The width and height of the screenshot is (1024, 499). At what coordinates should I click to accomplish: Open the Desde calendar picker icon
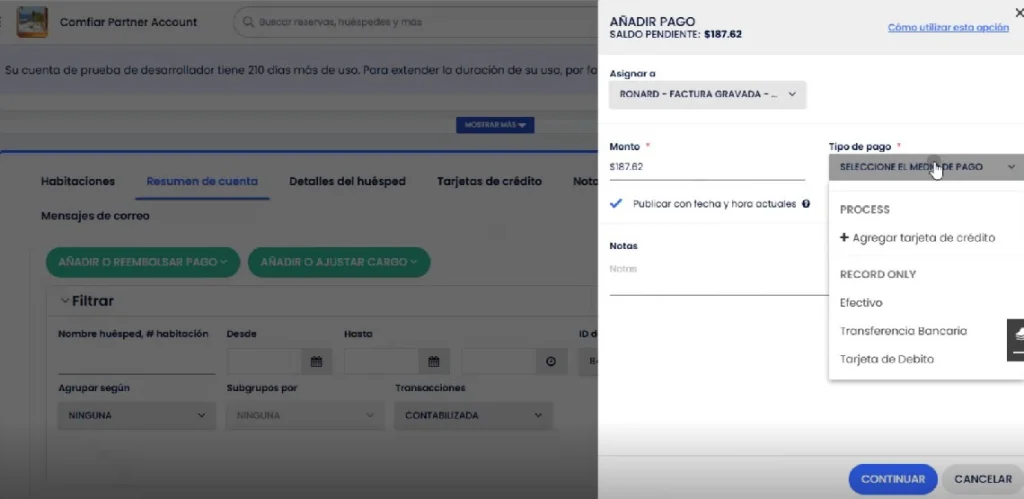coord(315,361)
